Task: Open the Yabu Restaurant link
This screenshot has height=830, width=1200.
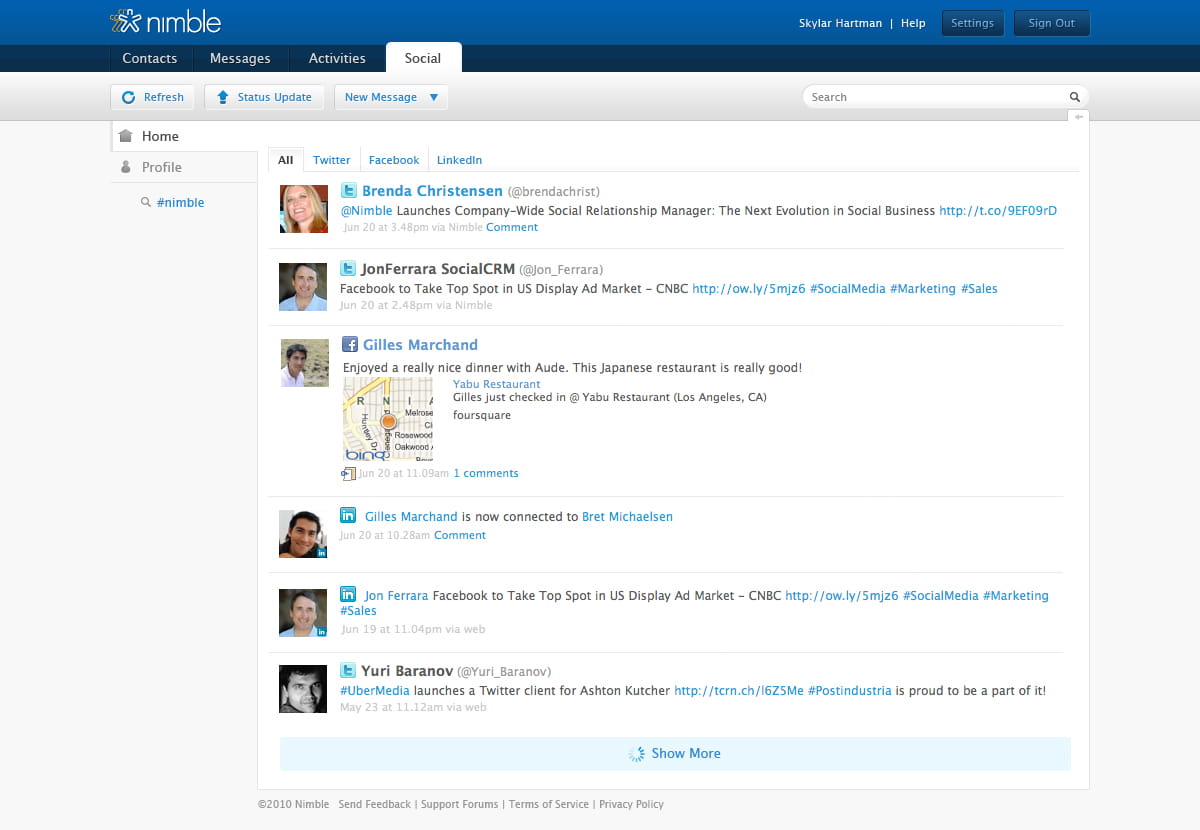Action: tap(496, 384)
